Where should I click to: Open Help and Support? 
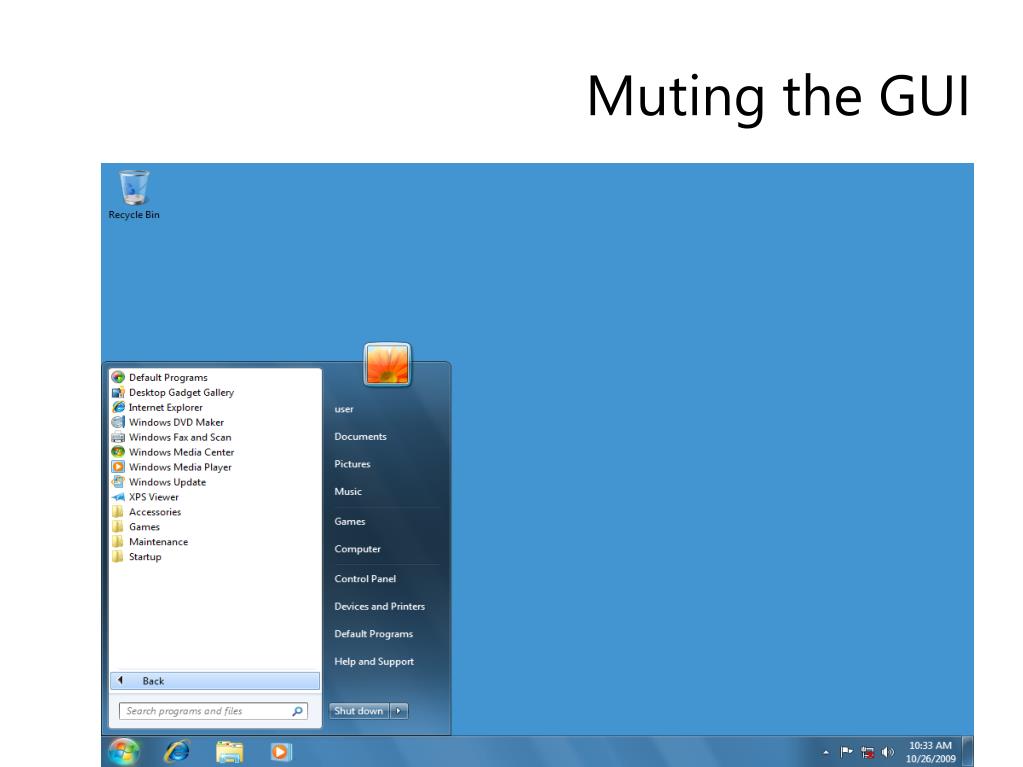pos(374,661)
